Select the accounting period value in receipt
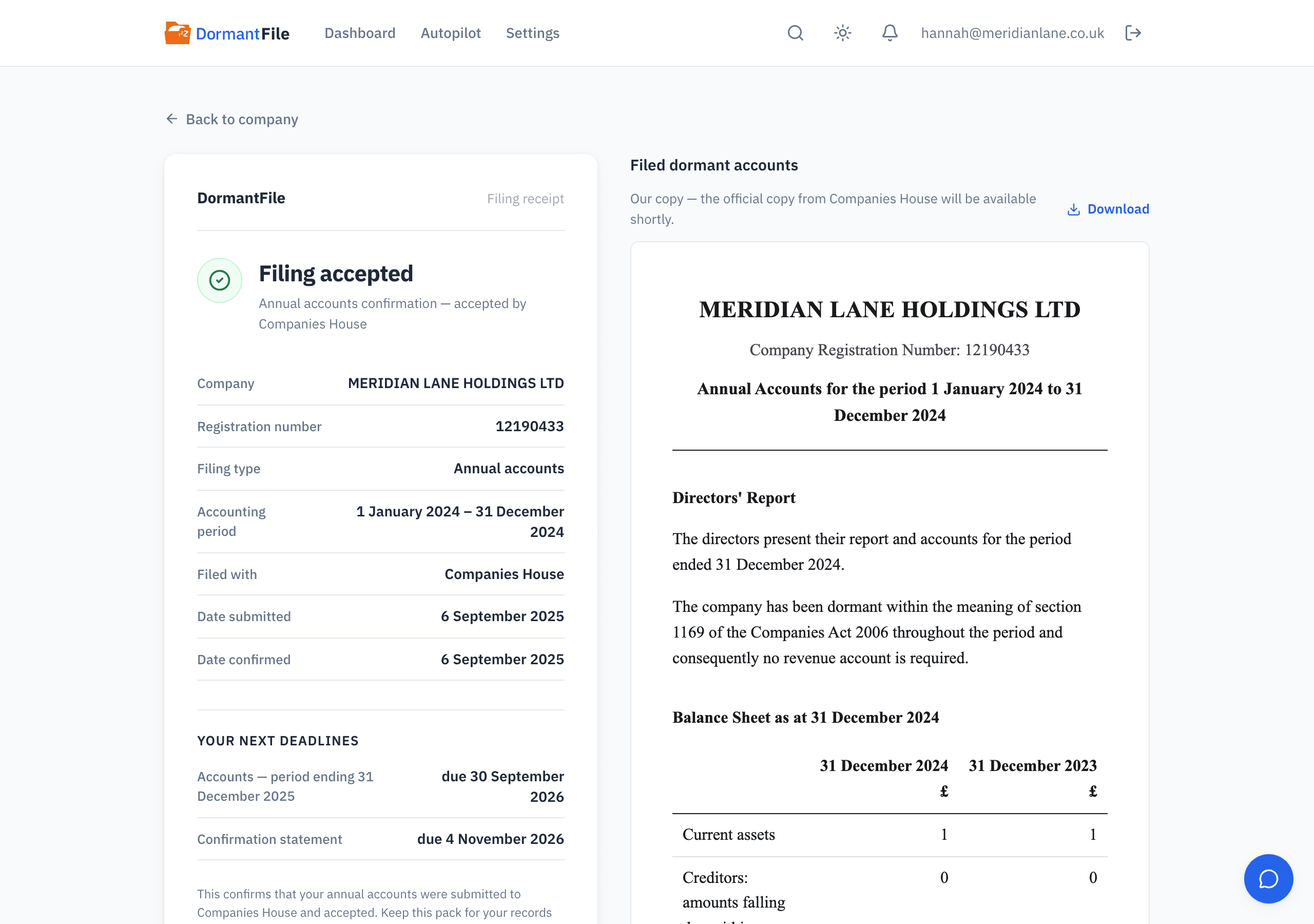The image size is (1314, 924). click(x=460, y=522)
